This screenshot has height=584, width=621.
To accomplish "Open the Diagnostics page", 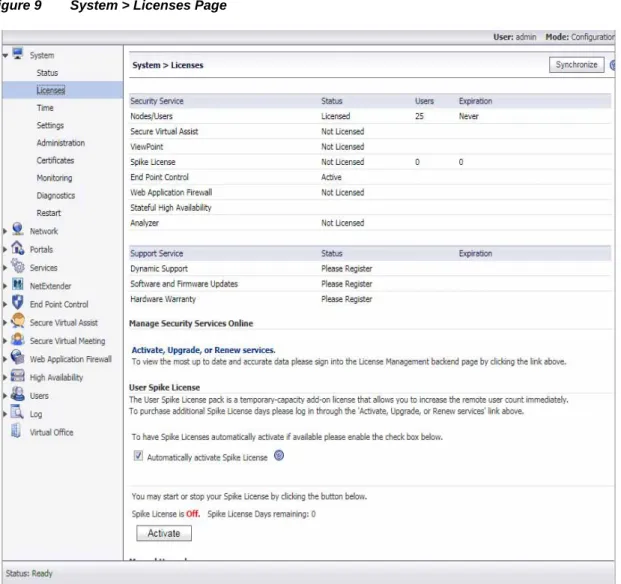I will coord(55,196).
